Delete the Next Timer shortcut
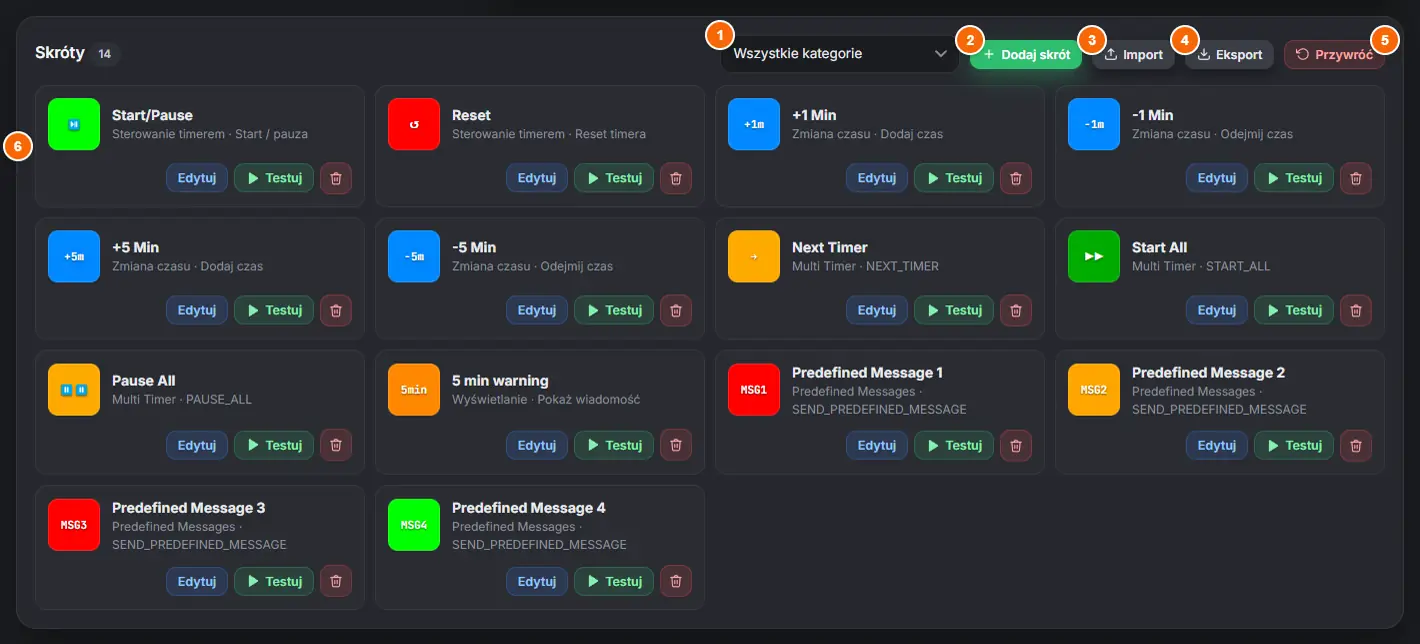 (1016, 310)
